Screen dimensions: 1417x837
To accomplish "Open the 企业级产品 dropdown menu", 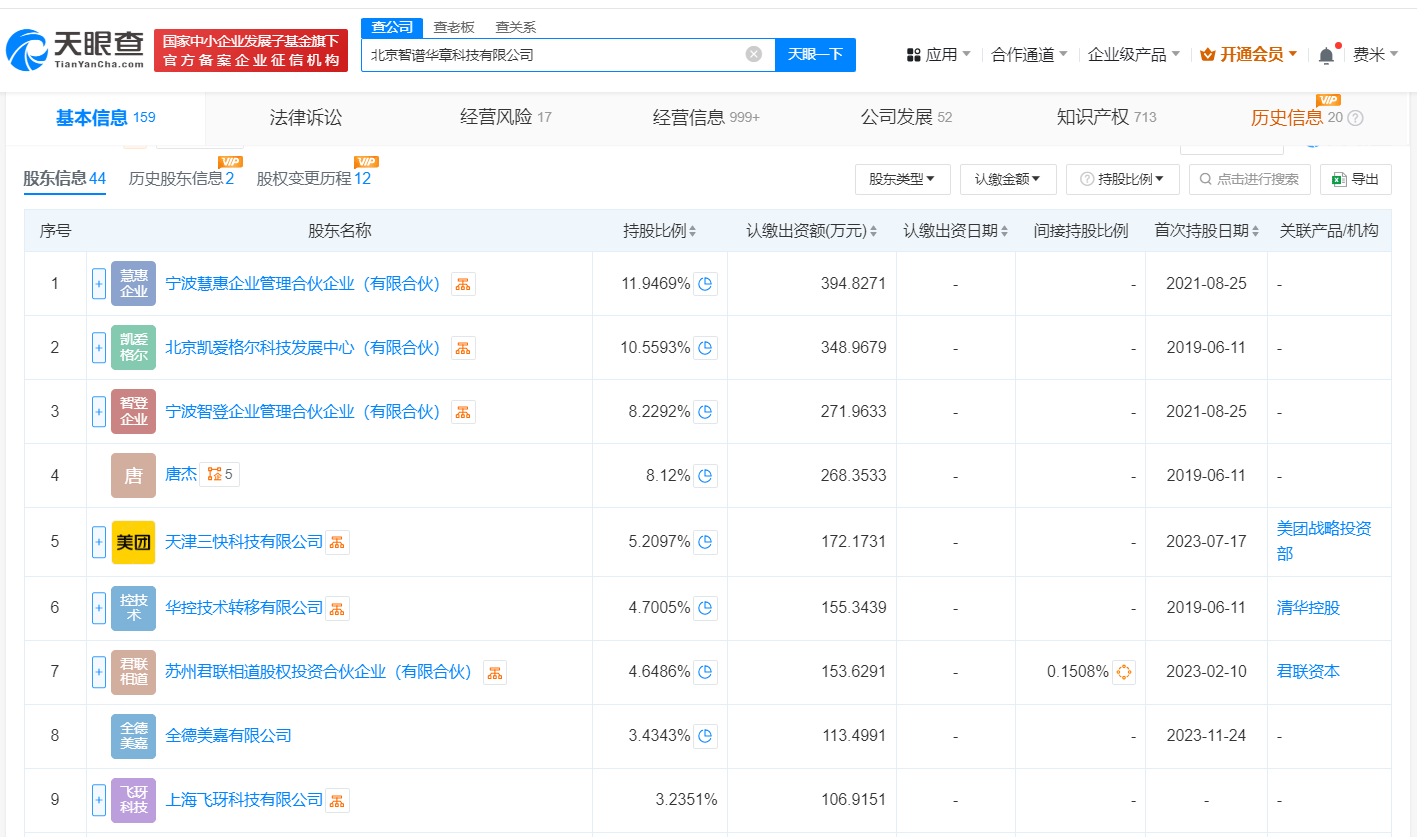I will tap(1134, 55).
